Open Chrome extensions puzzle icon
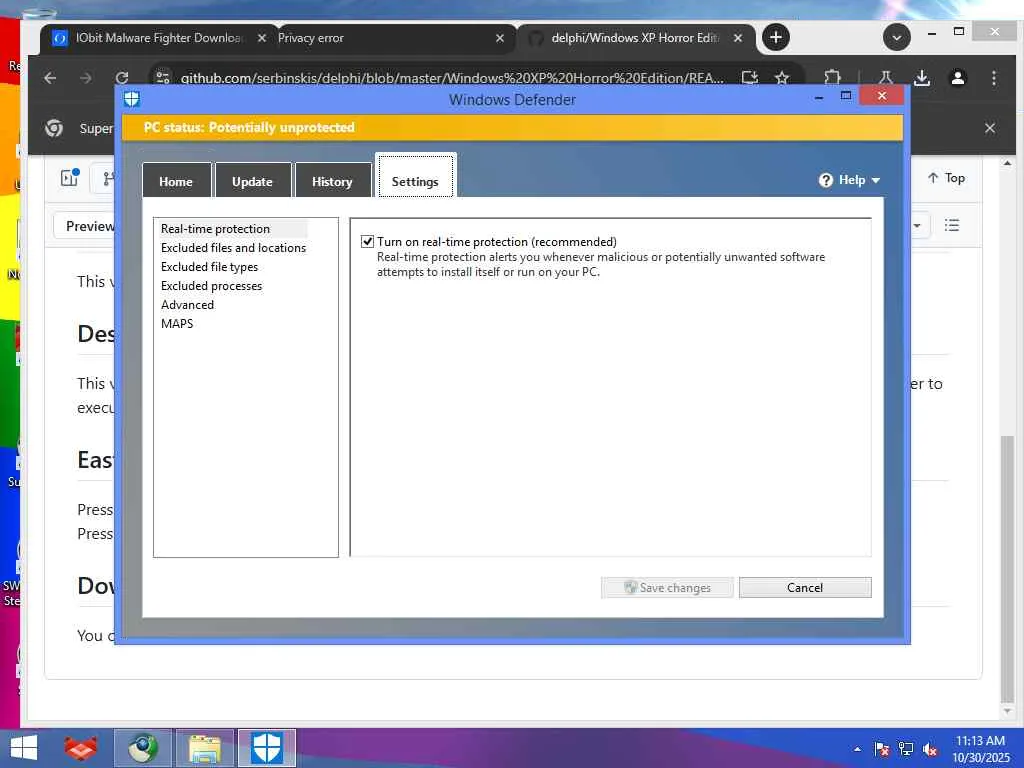The height and width of the screenshot is (768, 1024). tap(832, 78)
